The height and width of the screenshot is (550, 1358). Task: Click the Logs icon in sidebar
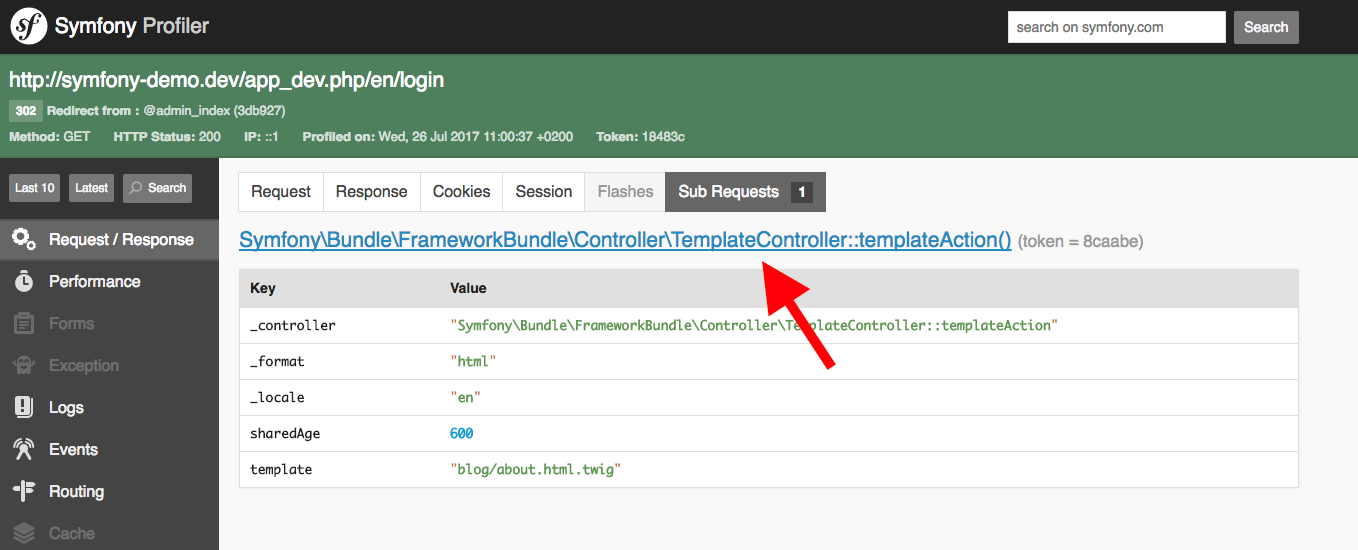24,408
